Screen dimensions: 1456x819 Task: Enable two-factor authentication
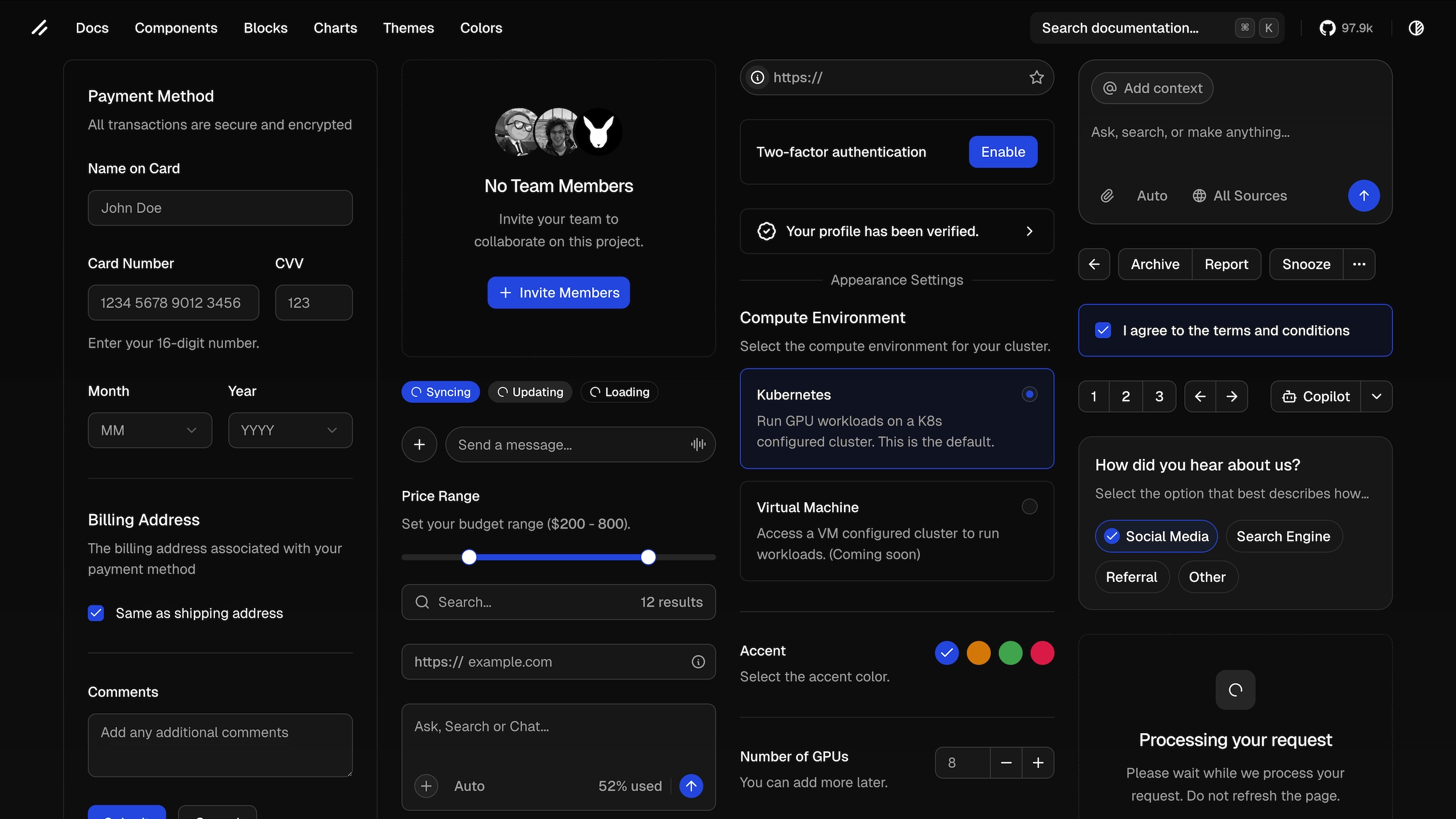(x=1003, y=152)
